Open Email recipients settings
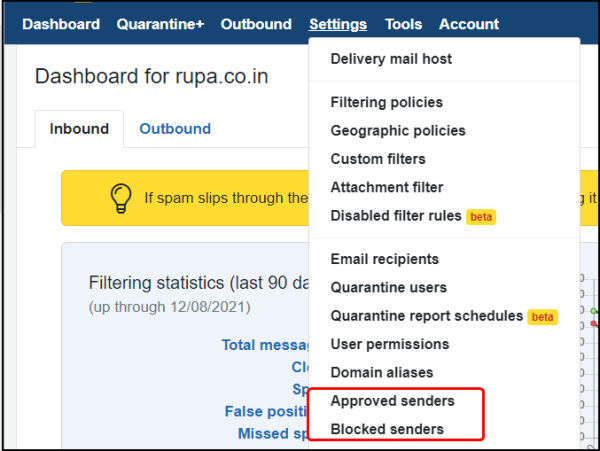Viewport: 600px width, 451px height. (384, 259)
